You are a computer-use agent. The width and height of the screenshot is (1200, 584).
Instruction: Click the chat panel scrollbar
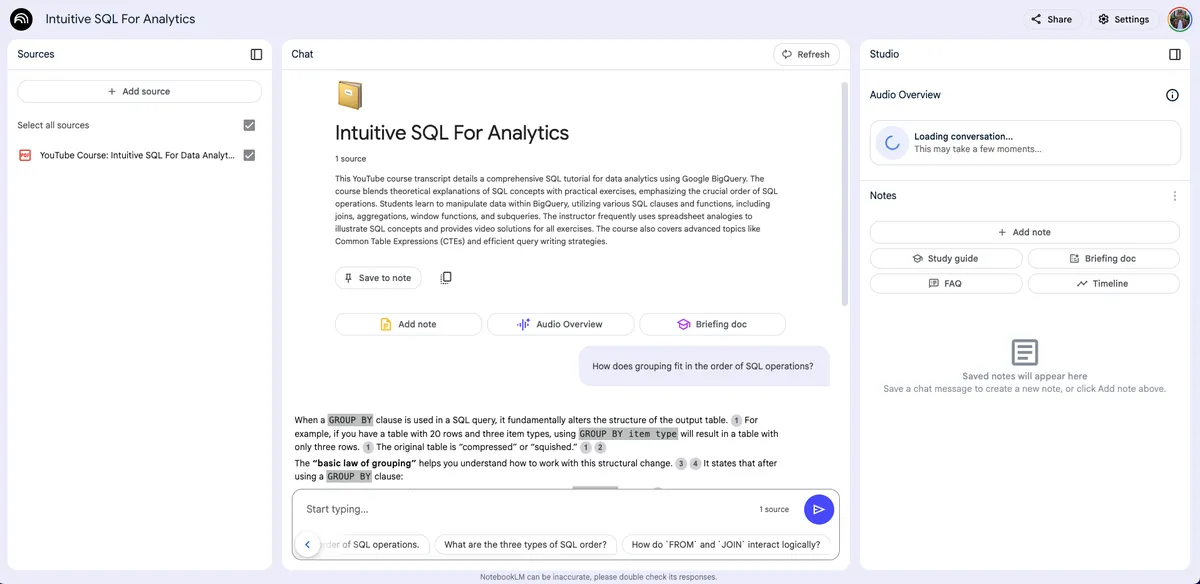844,195
